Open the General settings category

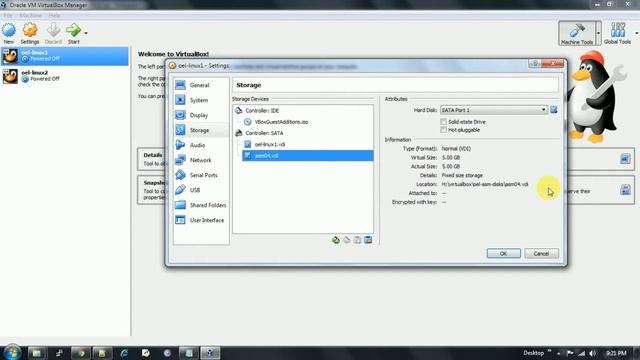201,85
